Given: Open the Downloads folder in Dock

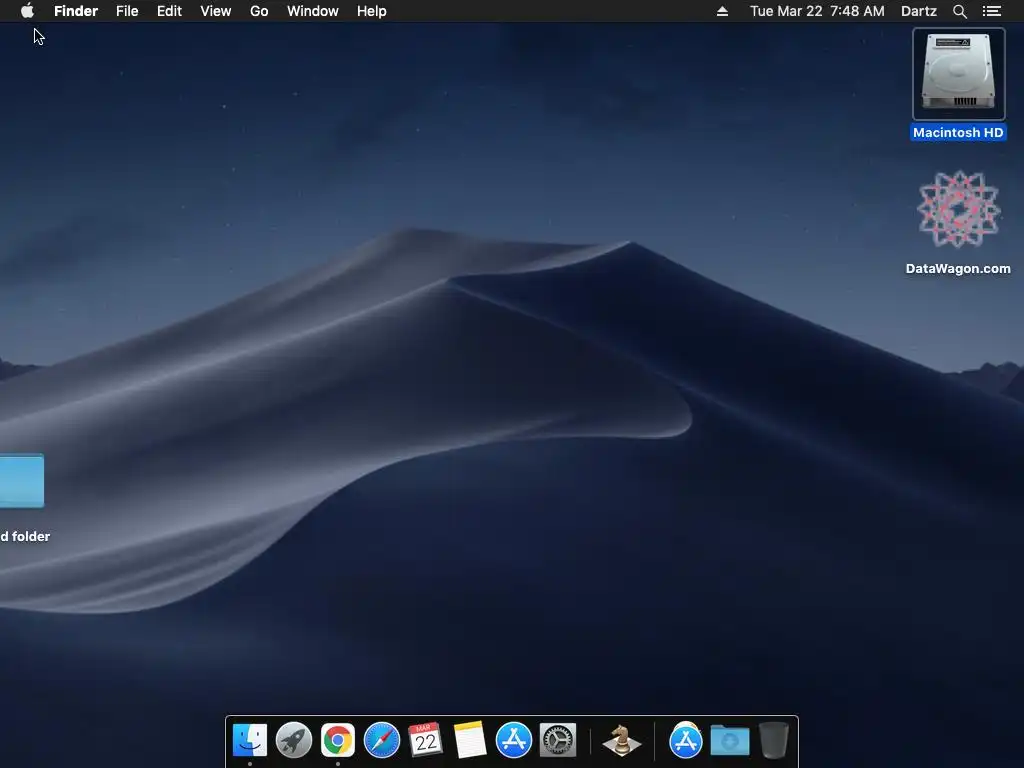Looking at the screenshot, I should click(729, 741).
